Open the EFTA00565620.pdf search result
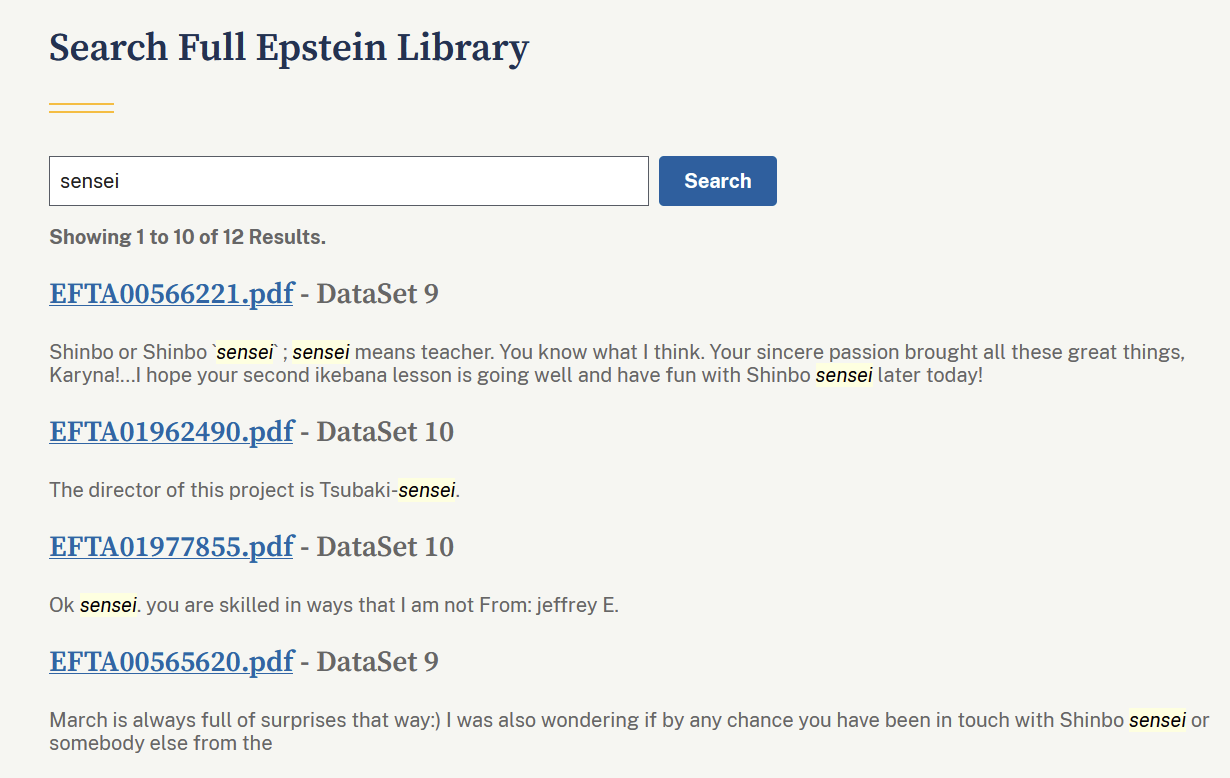Screen dimensions: 1230x778 (x=171, y=662)
